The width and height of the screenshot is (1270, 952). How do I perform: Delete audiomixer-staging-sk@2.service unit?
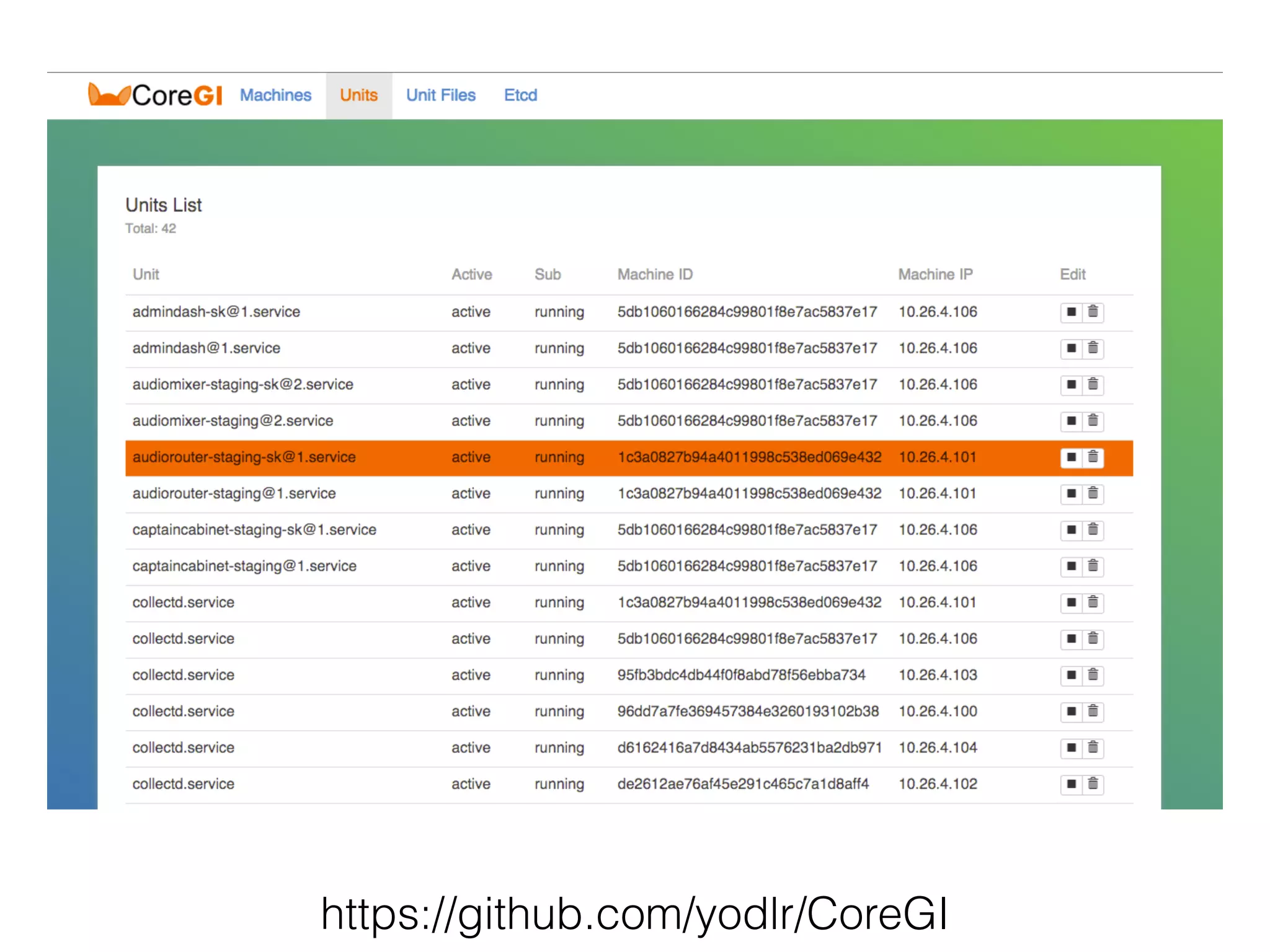coord(1093,384)
